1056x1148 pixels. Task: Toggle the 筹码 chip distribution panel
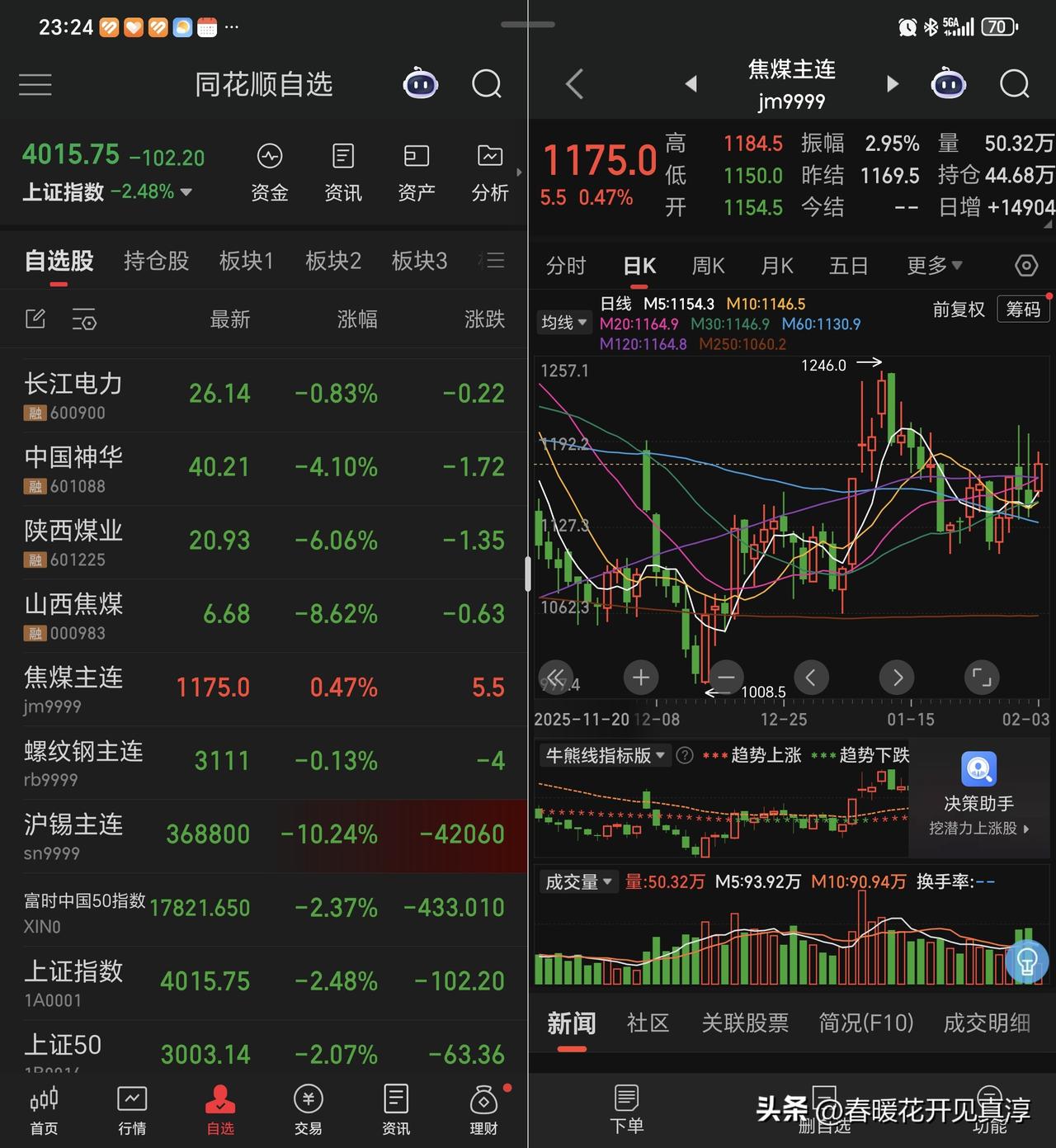pos(1023,309)
